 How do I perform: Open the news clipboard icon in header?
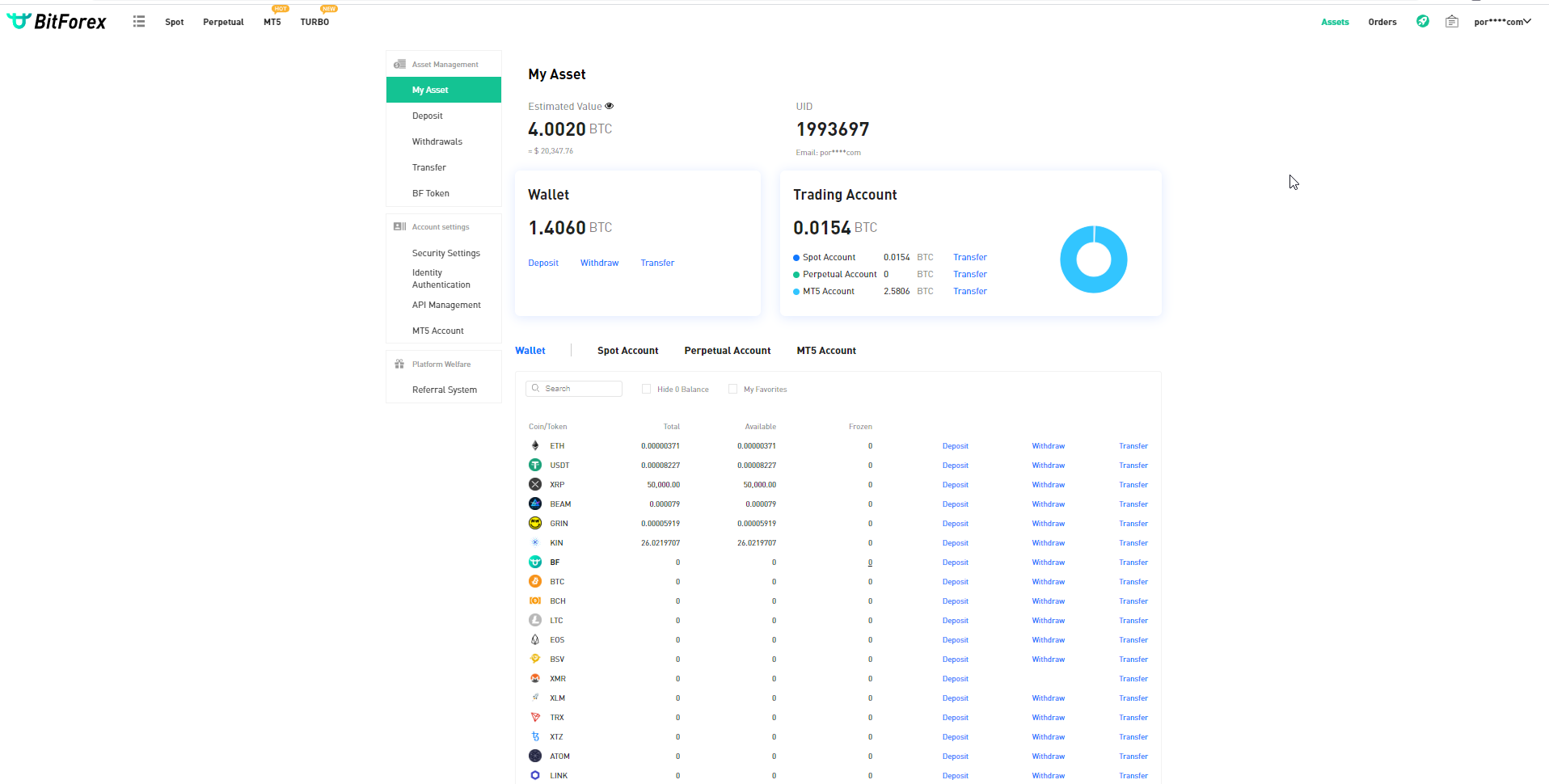(x=1452, y=22)
